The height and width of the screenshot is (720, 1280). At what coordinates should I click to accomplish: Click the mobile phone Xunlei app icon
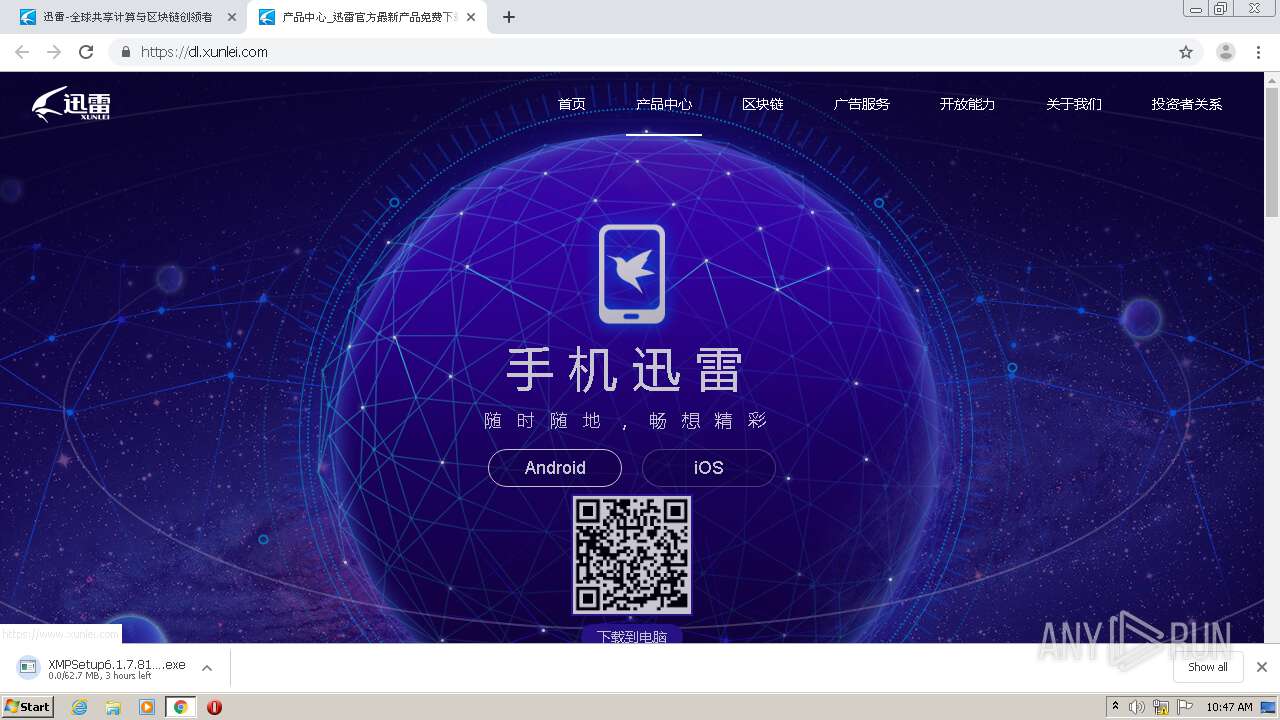632,274
